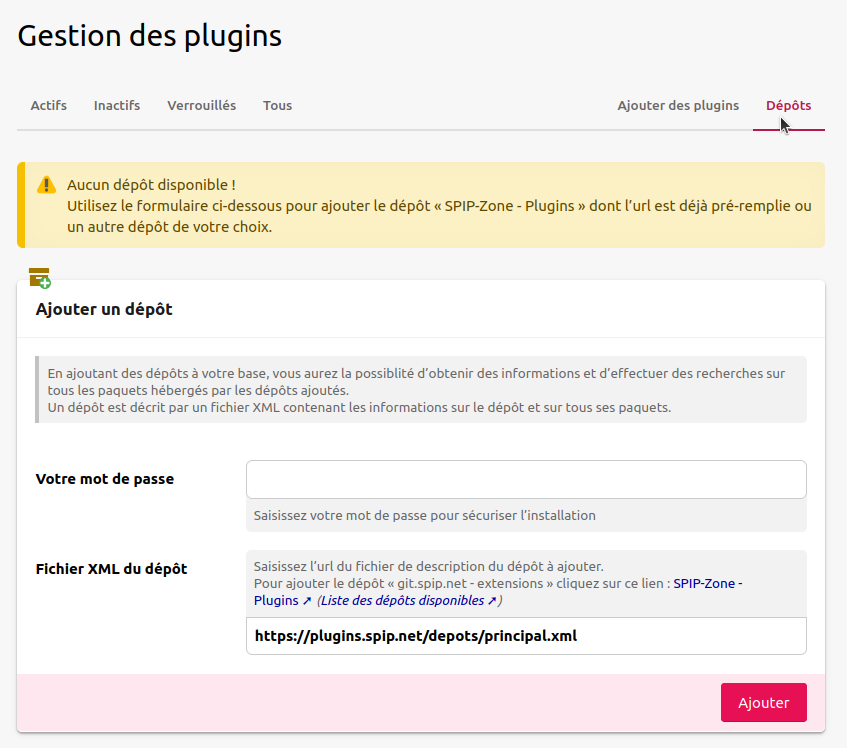
Task: Select the Tous tab
Action: point(277,106)
